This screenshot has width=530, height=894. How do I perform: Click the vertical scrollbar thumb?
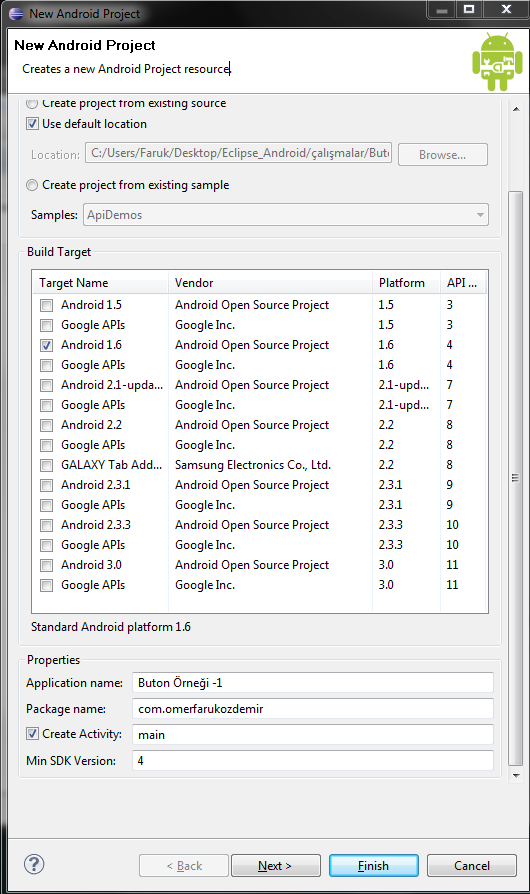(x=515, y=478)
